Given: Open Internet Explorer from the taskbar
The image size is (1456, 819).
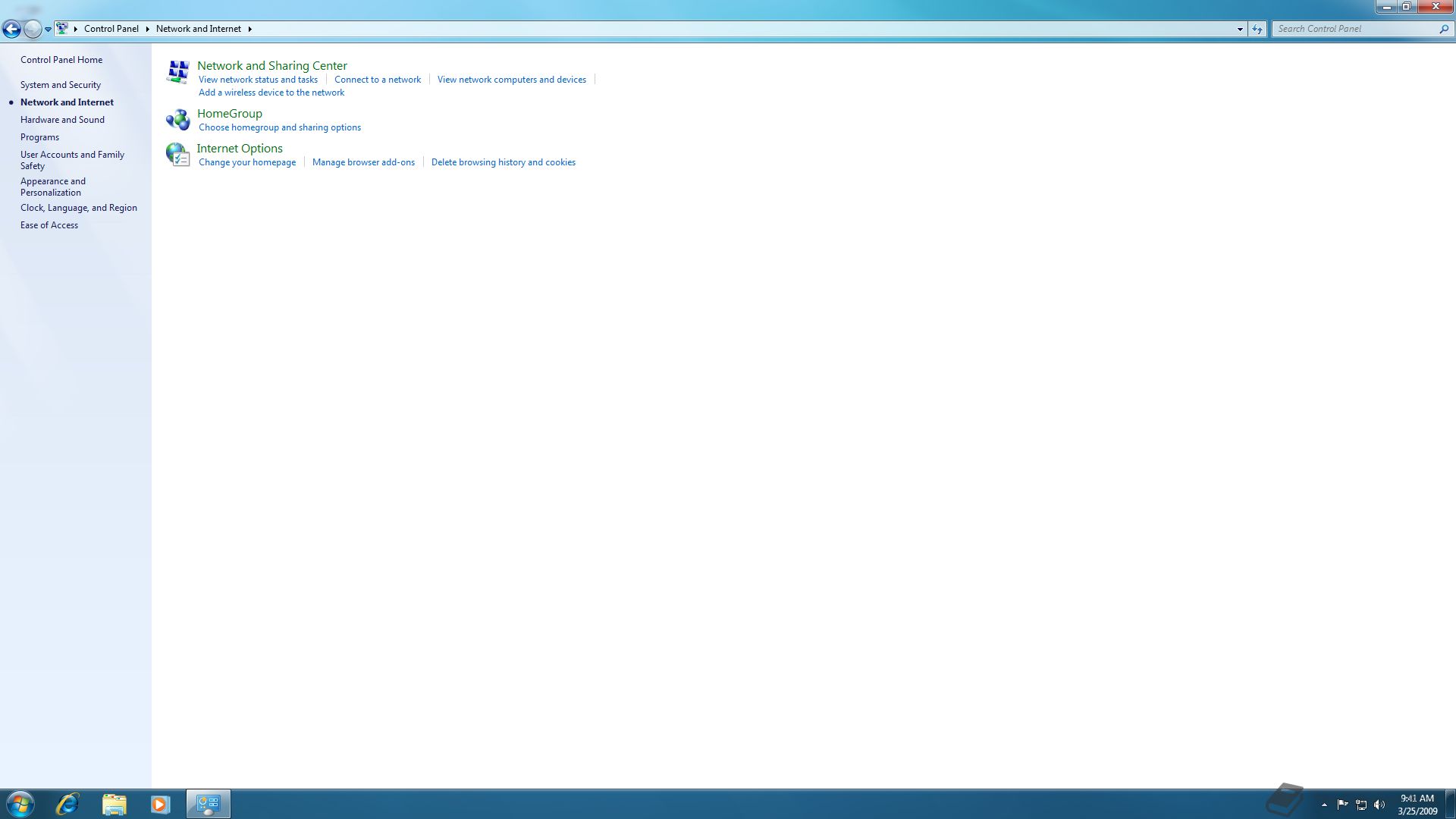Looking at the screenshot, I should tap(67, 804).
